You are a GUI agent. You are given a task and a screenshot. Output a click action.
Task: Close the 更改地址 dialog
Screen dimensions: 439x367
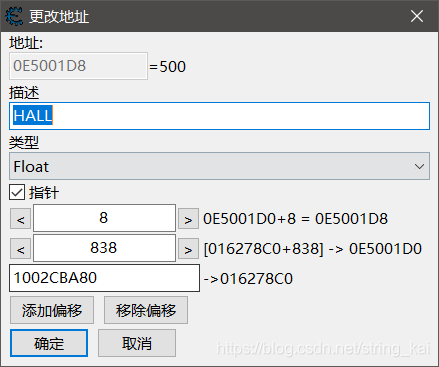click(417, 16)
